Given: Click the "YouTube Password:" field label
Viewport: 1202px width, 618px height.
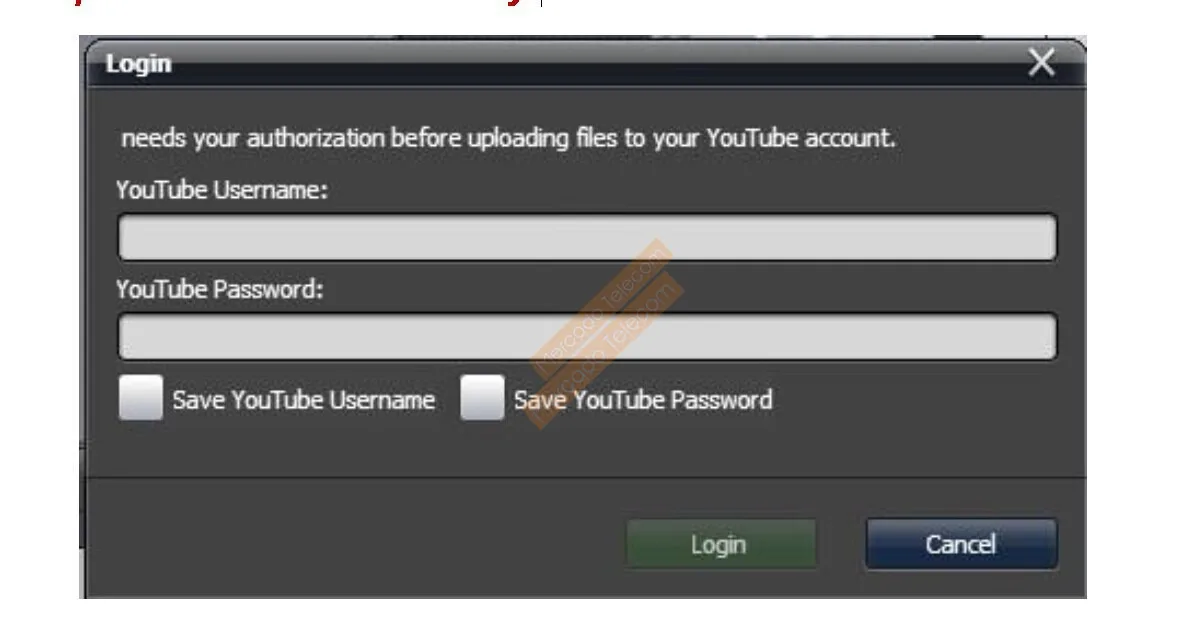Looking at the screenshot, I should click(220, 290).
